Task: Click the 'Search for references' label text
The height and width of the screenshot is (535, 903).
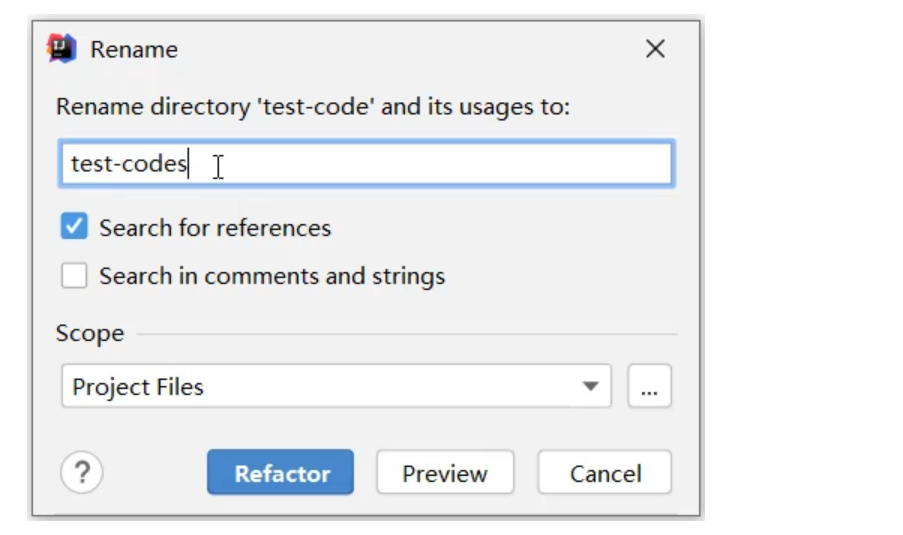Action: [215, 228]
